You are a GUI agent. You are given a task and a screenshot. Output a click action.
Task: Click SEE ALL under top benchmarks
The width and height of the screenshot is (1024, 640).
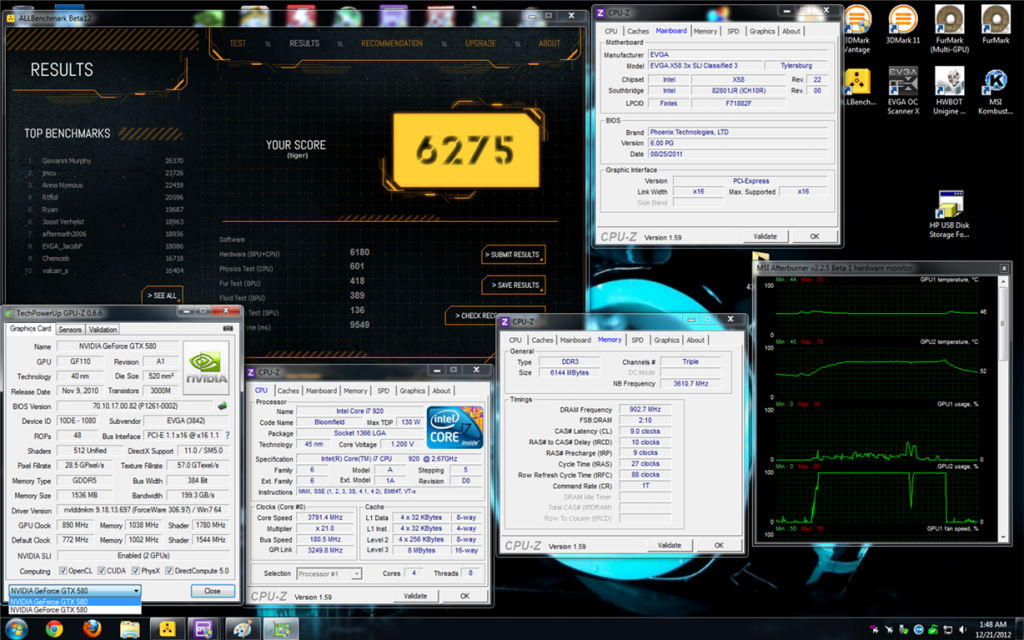(162, 295)
